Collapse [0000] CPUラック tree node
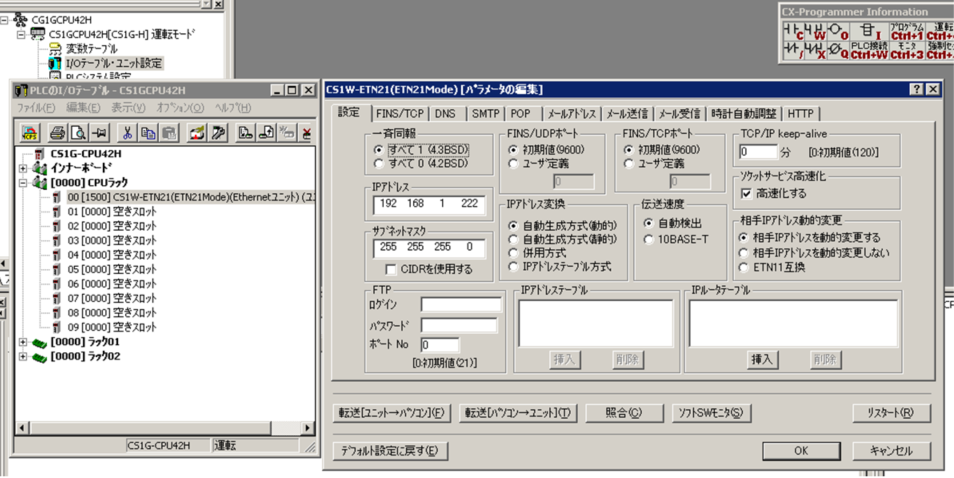 [23, 182]
